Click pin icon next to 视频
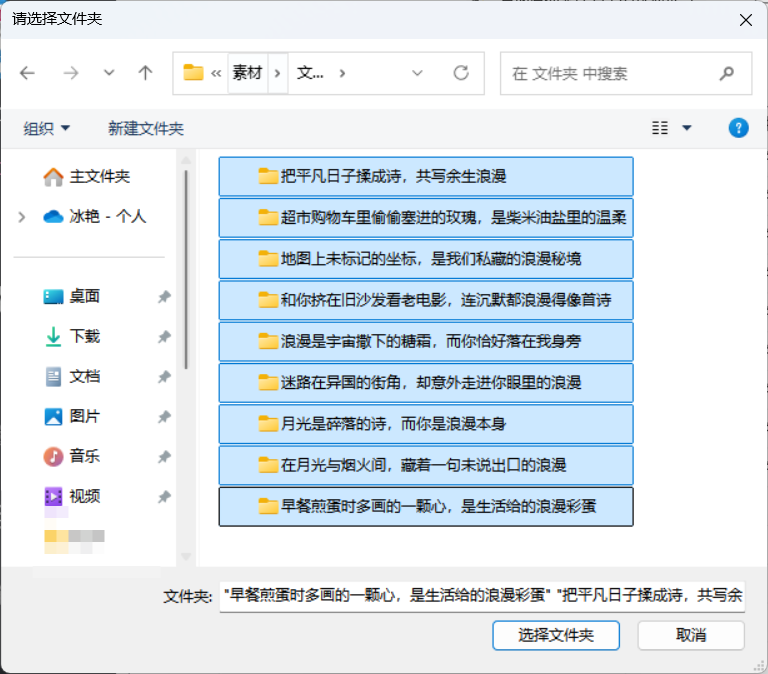Screen dimensions: 768x674 (165, 497)
